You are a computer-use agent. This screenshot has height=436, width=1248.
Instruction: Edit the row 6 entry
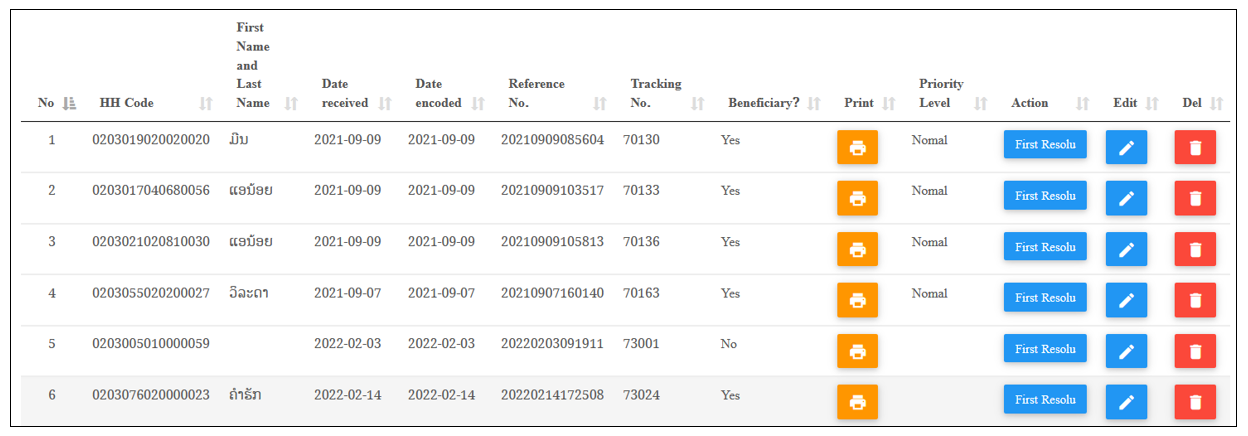pos(1126,402)
